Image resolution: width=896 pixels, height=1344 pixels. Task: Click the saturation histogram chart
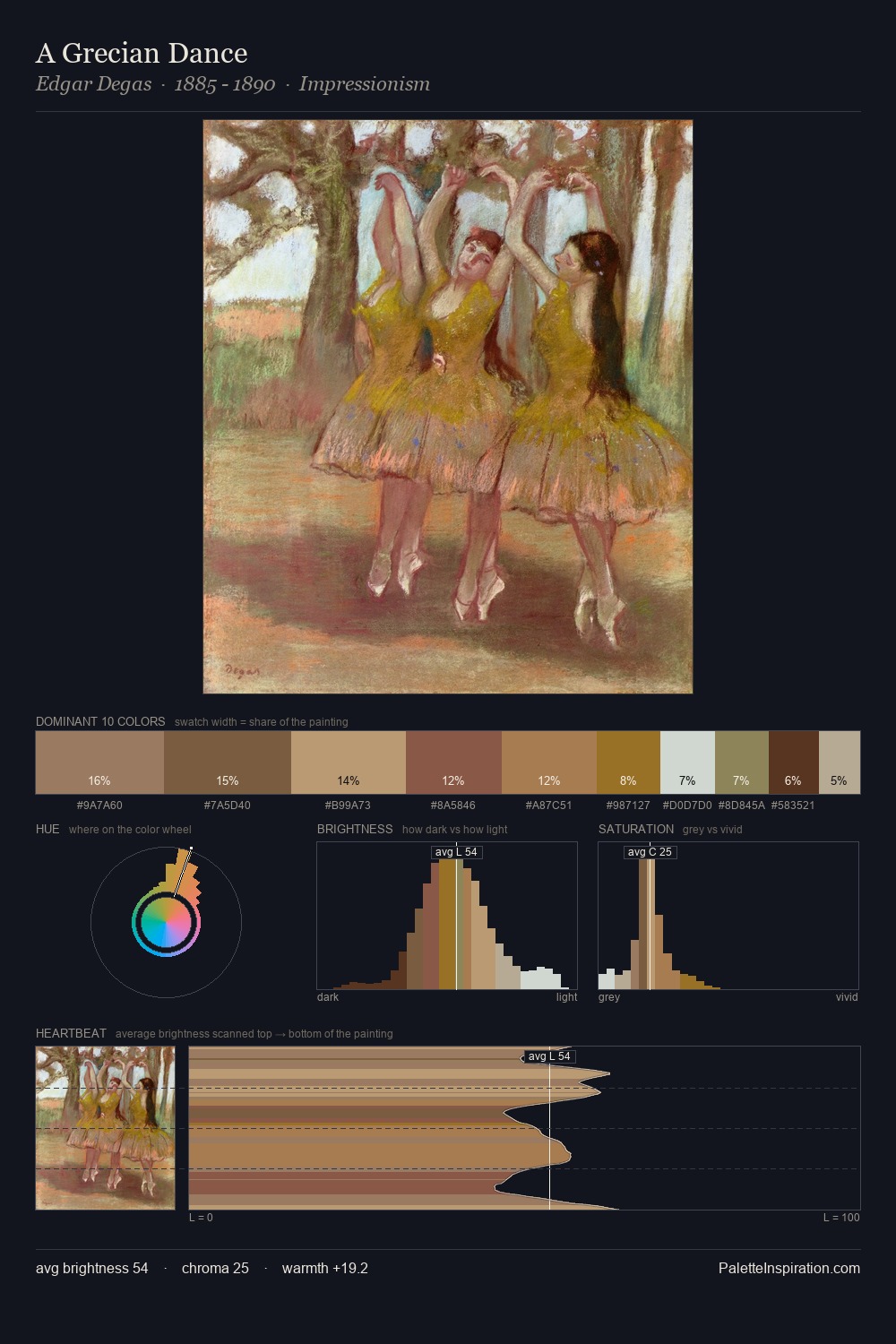pos(728,916)
